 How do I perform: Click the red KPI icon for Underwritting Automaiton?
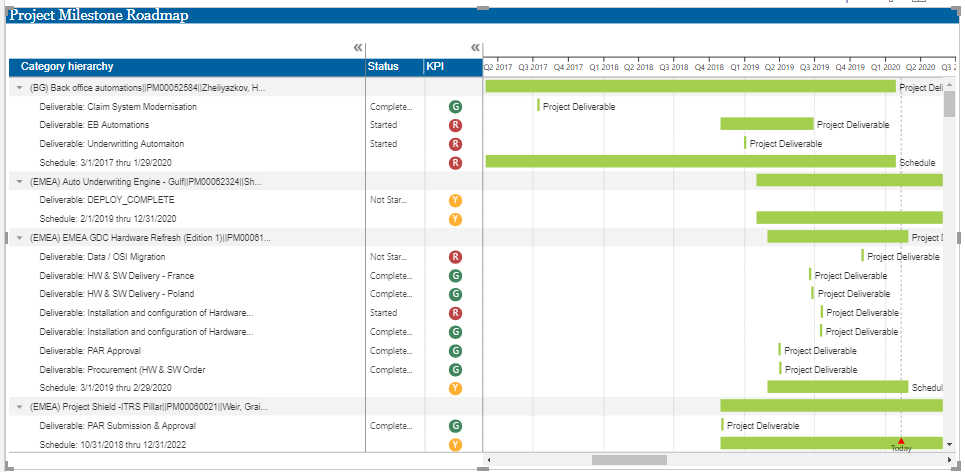[x=455, y=144]
